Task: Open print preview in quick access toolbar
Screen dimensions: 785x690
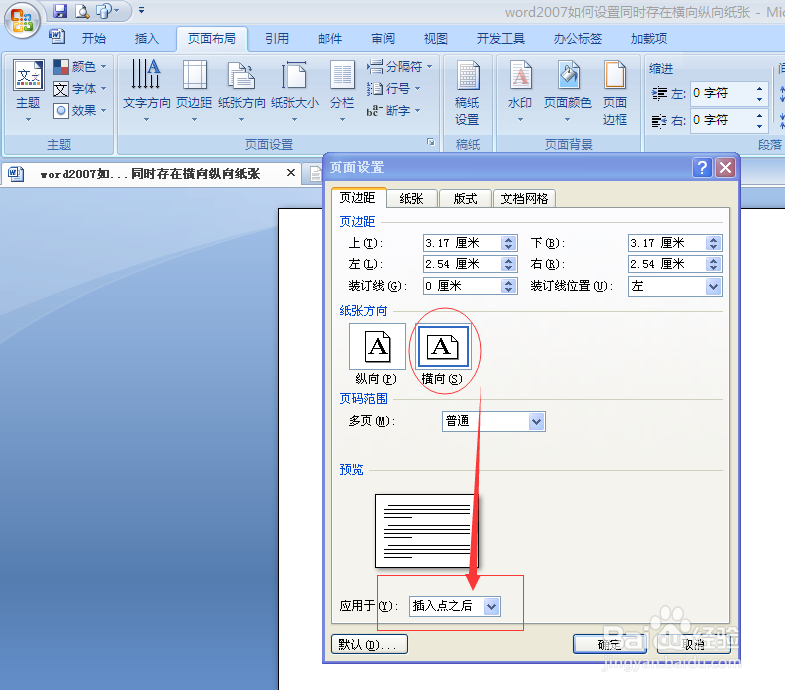Action: pos(82,11)
